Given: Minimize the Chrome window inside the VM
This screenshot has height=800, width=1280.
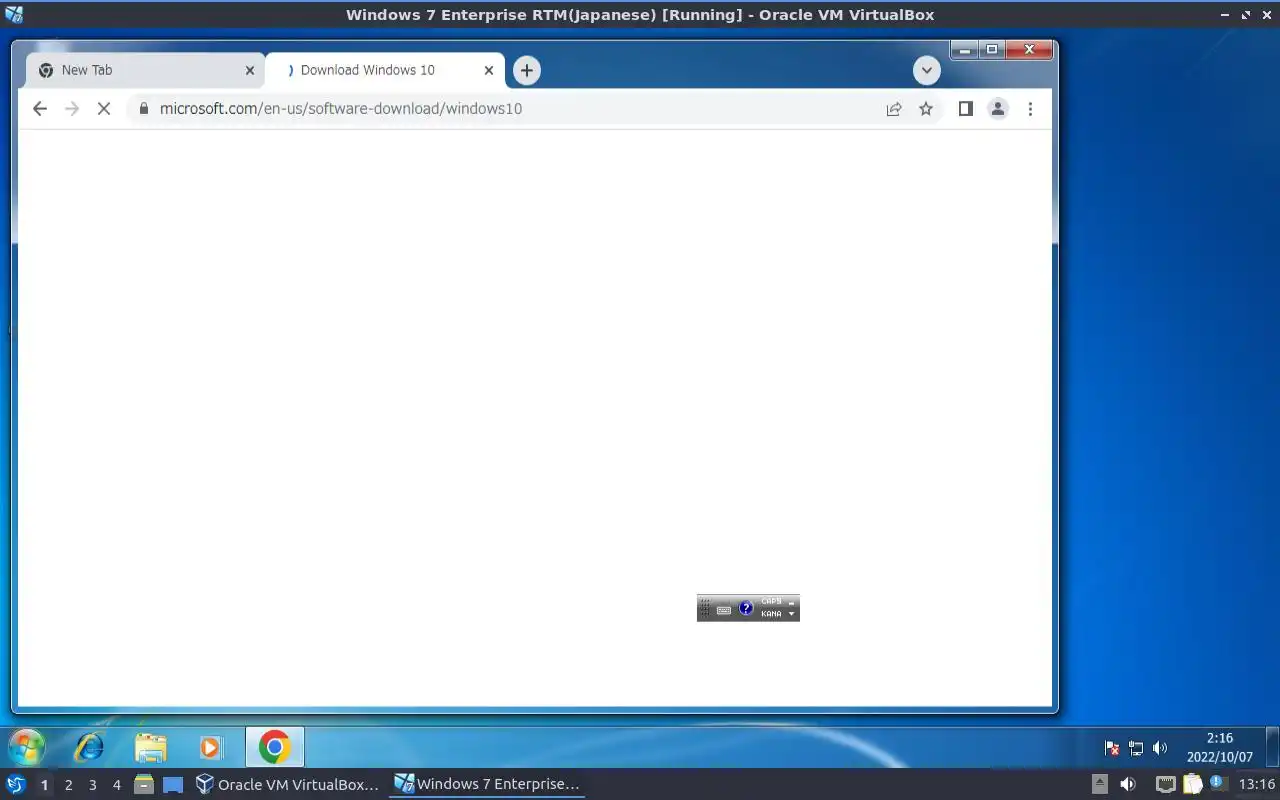Looking at the screenshot, I should click(964, 49).
